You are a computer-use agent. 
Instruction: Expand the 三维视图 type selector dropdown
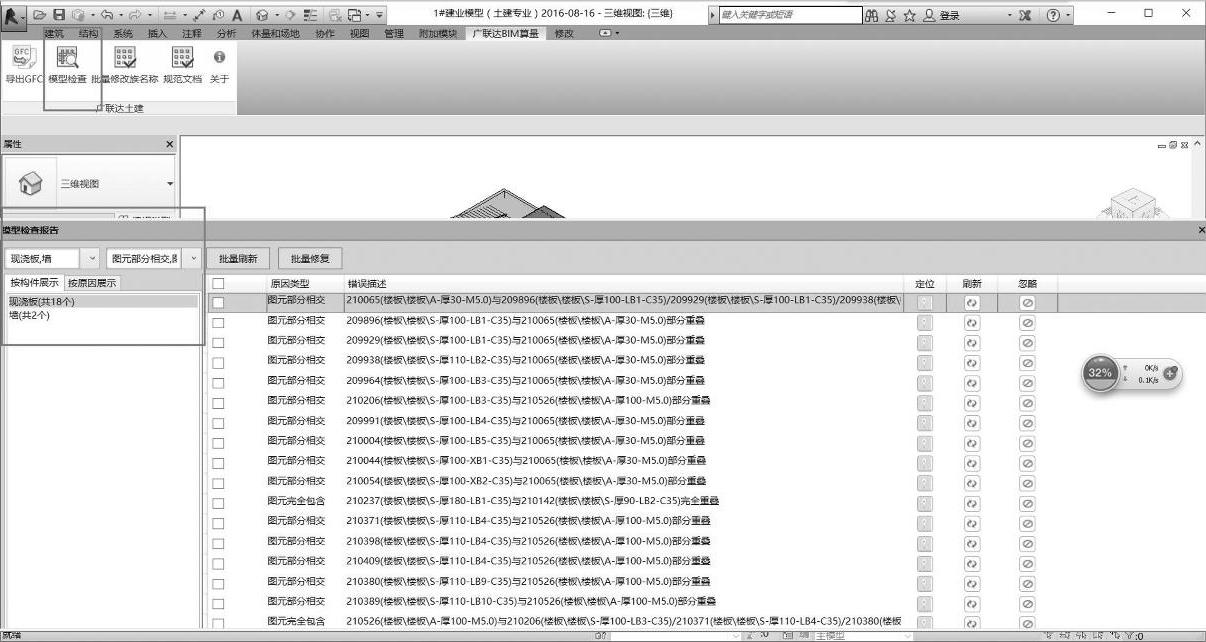coord(169,184)
